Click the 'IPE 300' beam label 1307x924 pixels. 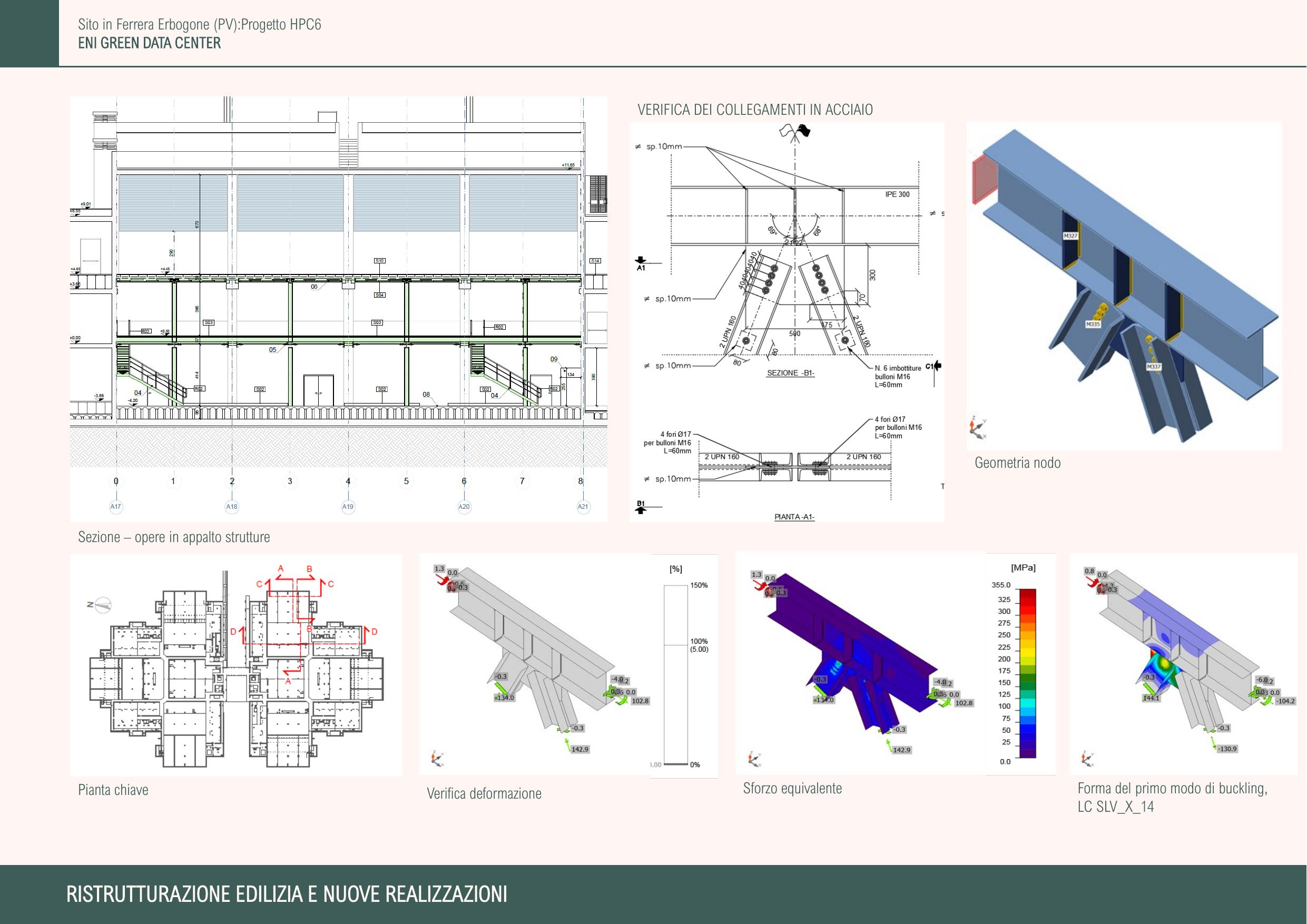click(897, 195)
